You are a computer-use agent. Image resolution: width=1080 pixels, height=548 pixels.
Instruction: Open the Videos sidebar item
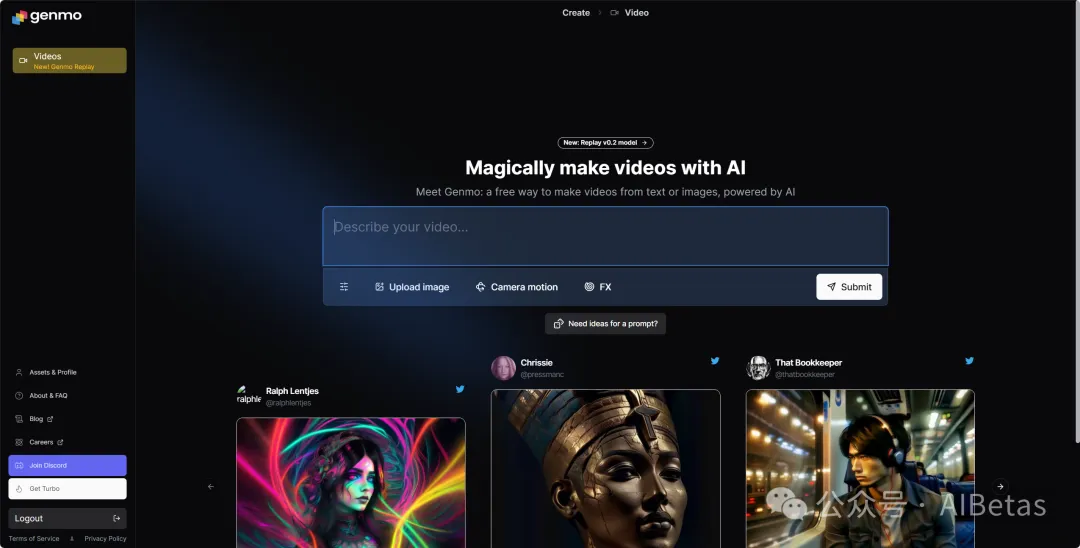click(x=70, y=61)
